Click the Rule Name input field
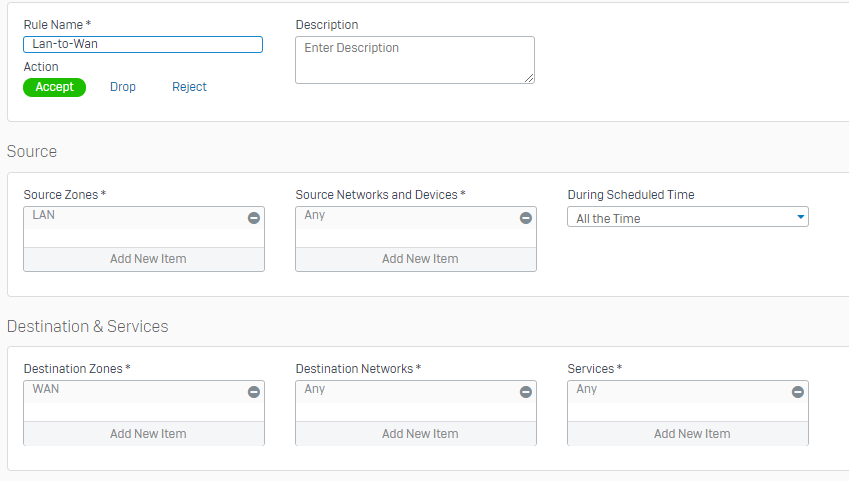The height and width of the screenshot is (481, 849). (x=143, y=44)
